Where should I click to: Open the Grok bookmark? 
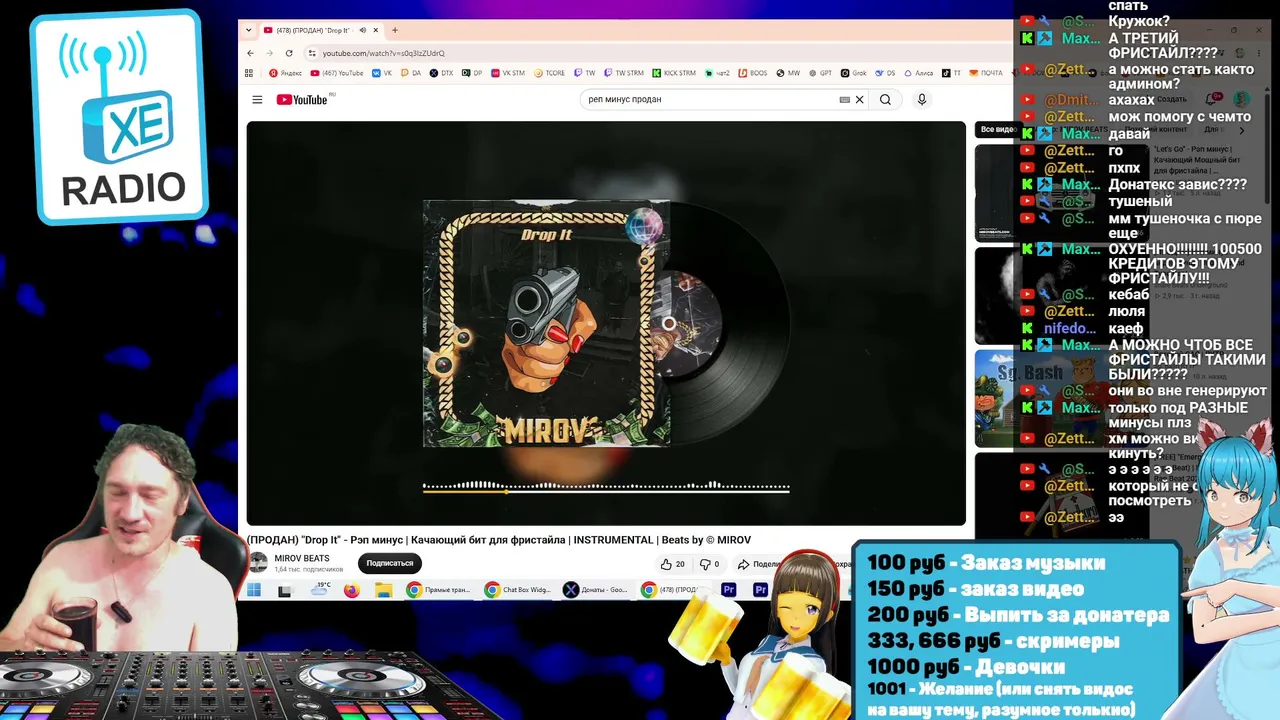853,73
